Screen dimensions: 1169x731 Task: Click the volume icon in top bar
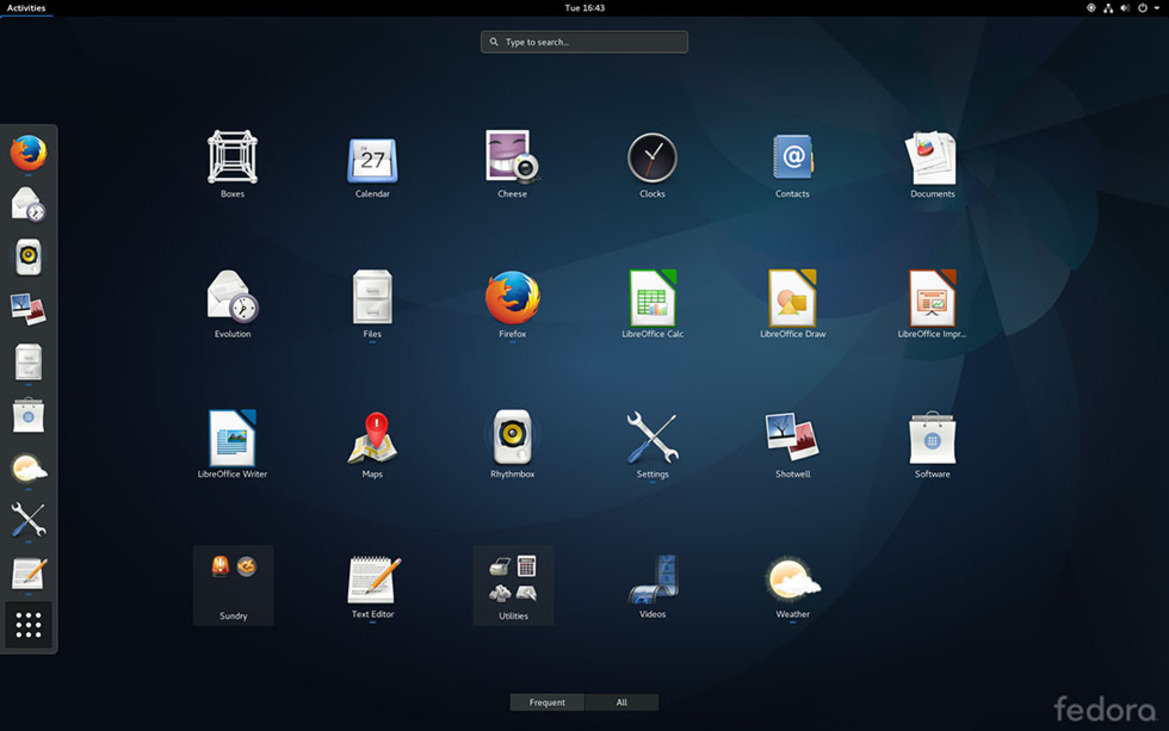(1125, 7)
